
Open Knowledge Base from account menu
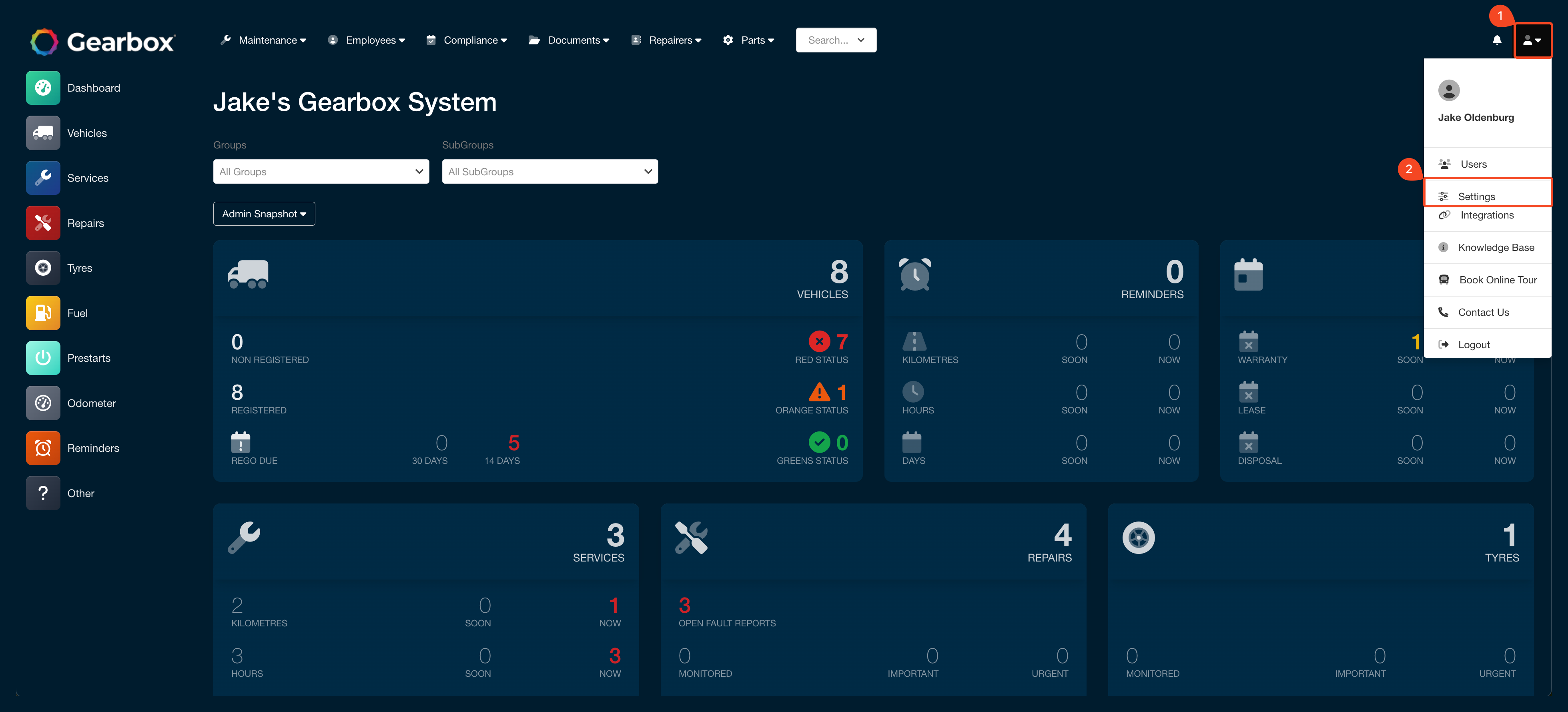pos(1487,247)
